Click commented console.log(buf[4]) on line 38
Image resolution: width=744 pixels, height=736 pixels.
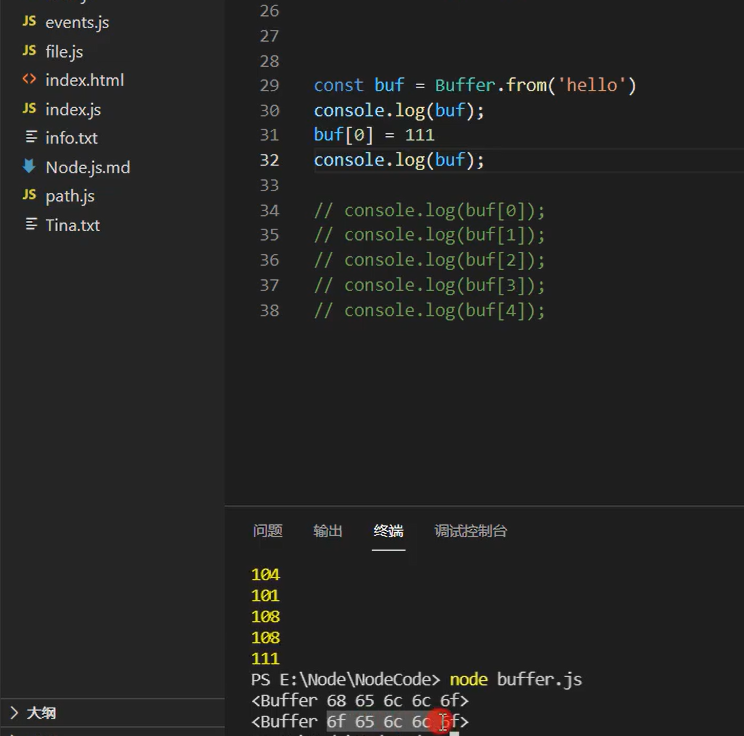pyautogui.click(x=429, y=311)
